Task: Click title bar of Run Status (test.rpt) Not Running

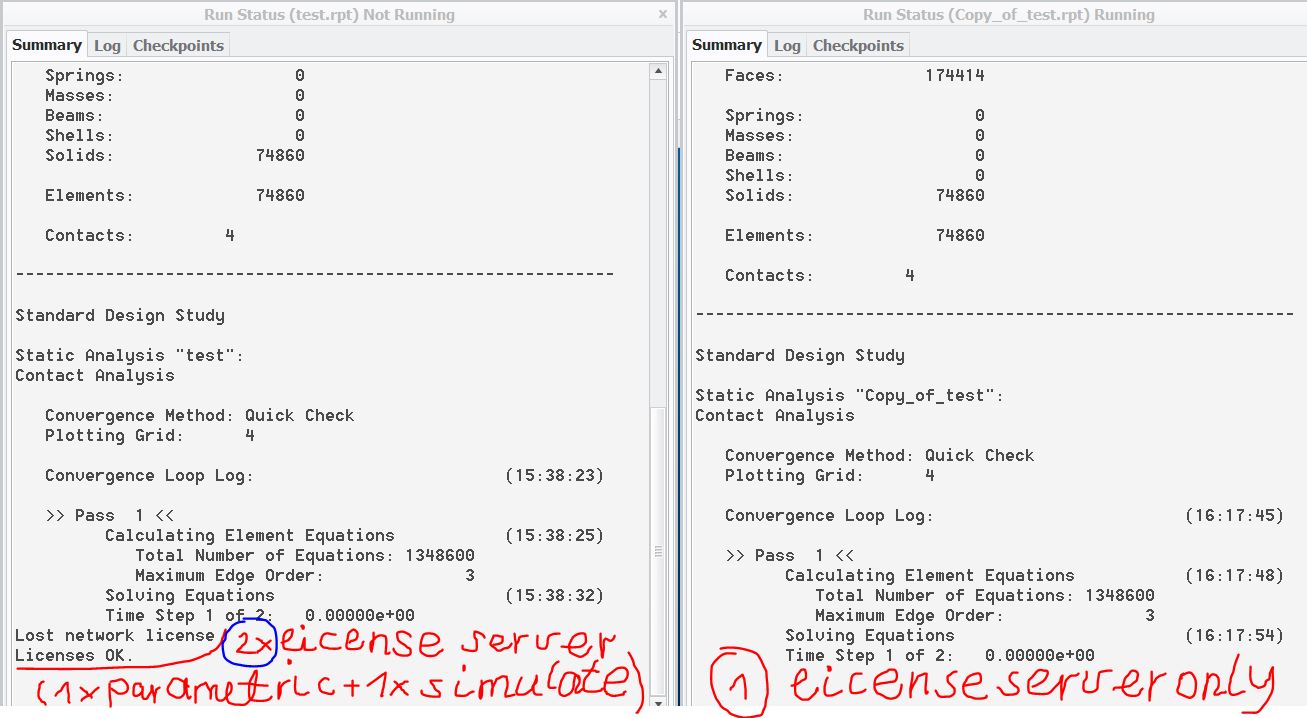Action: click(329, 15)
